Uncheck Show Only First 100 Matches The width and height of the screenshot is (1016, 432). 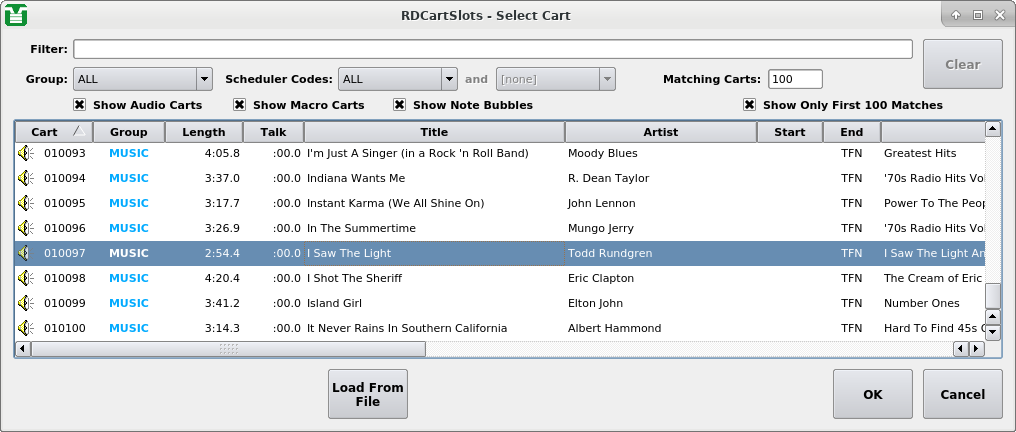point(749,105)
